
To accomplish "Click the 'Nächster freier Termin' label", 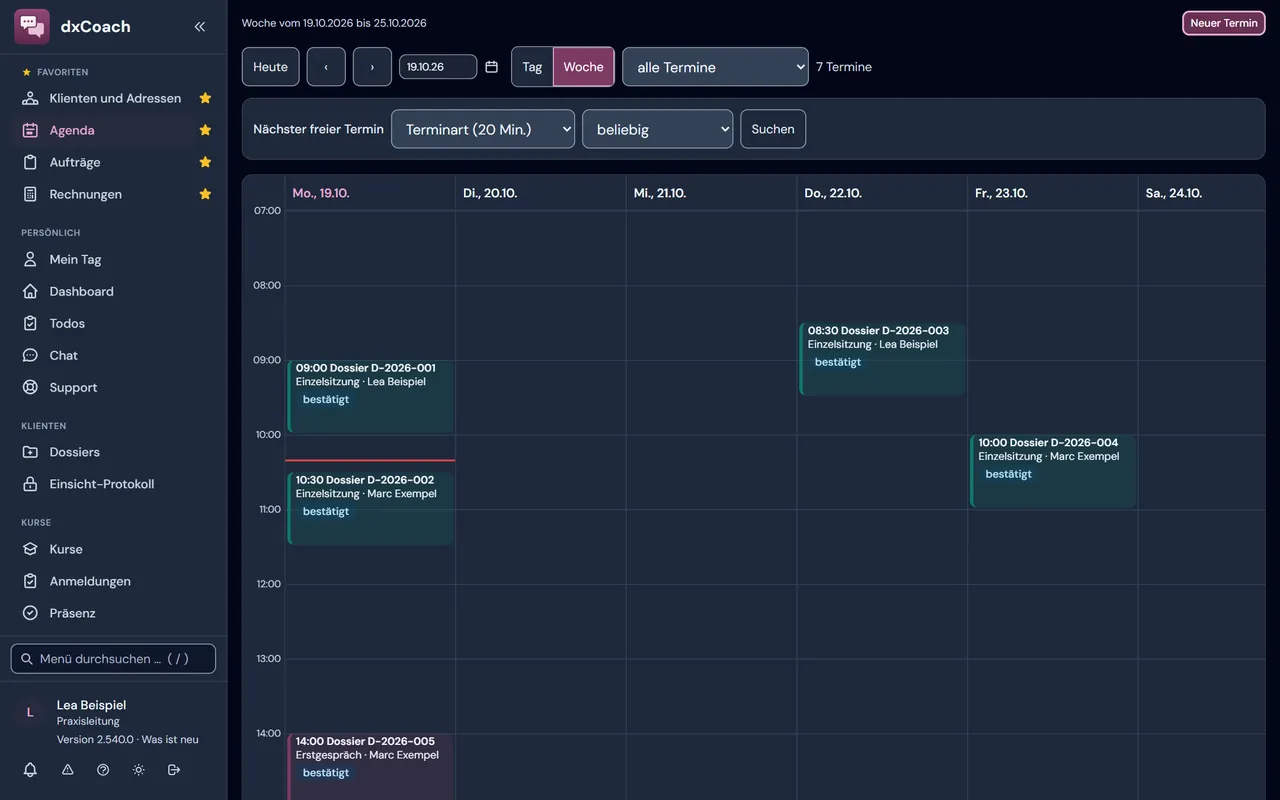I will click(x=318, y=129).
